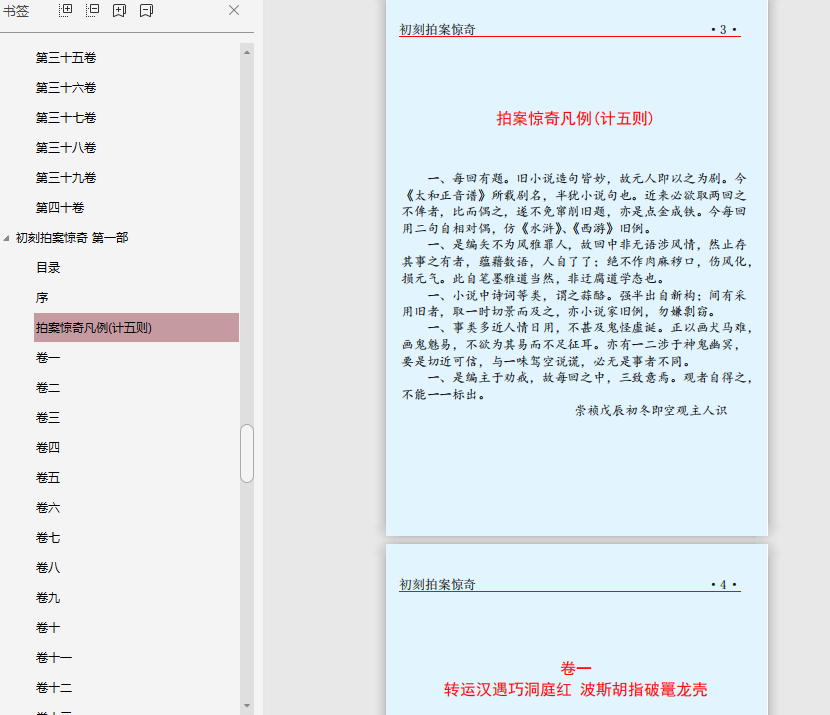Image resolution: width=830 pixels, height=715 pixels.
Task: Open bookmark 第三十五卷
Action: (x=66, y=58)
